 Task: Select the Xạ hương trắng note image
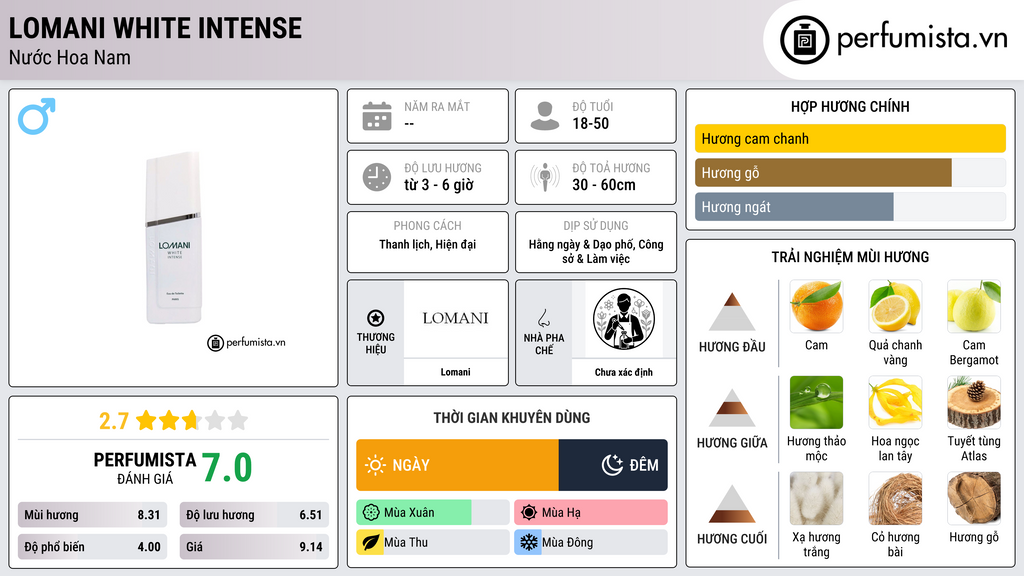pyautogui.click(x=816, y=498)
